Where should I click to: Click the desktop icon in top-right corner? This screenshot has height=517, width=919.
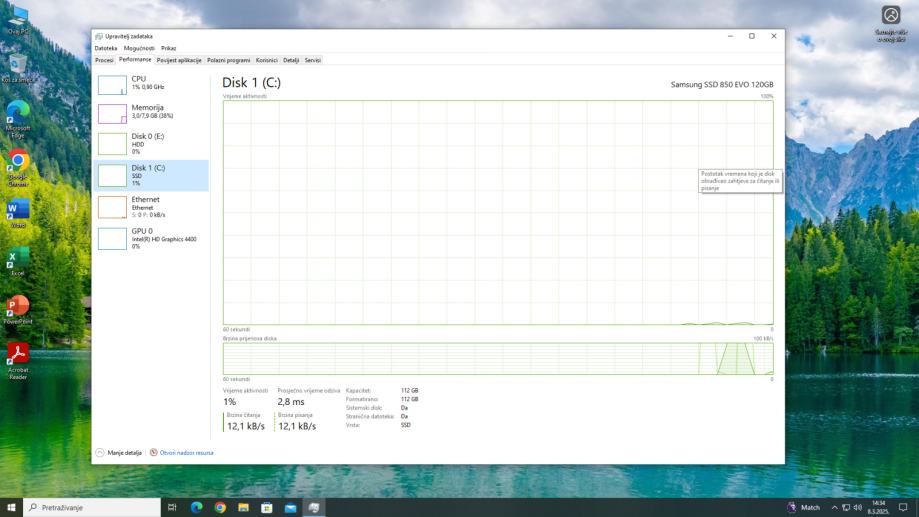click(891, 23)
